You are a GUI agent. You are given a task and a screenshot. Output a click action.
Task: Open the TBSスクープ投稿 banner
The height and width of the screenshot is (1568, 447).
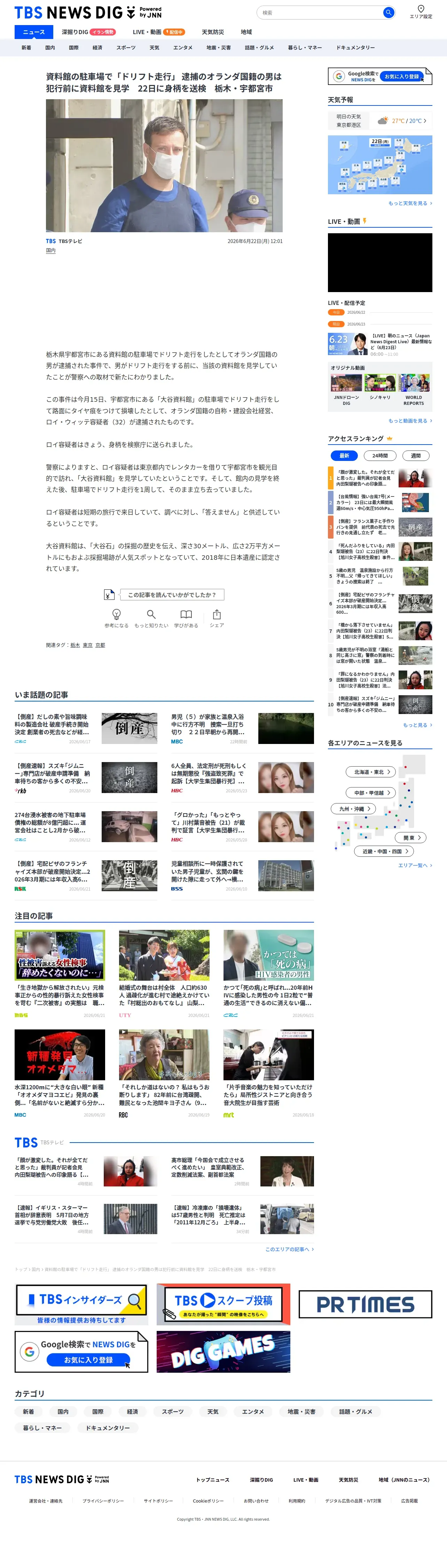click(x=223, y=1304)
